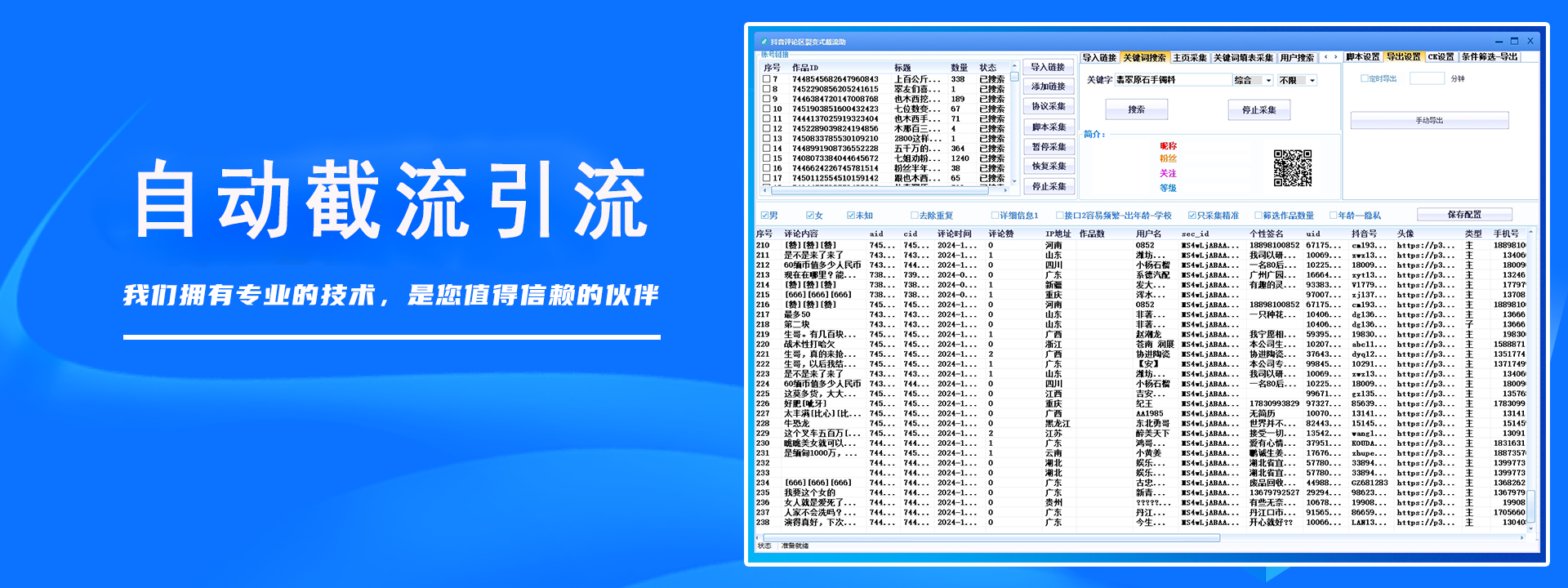Maximize the application window
This screenshot has height=588, width=1568.
click(x=1514, y=41)
